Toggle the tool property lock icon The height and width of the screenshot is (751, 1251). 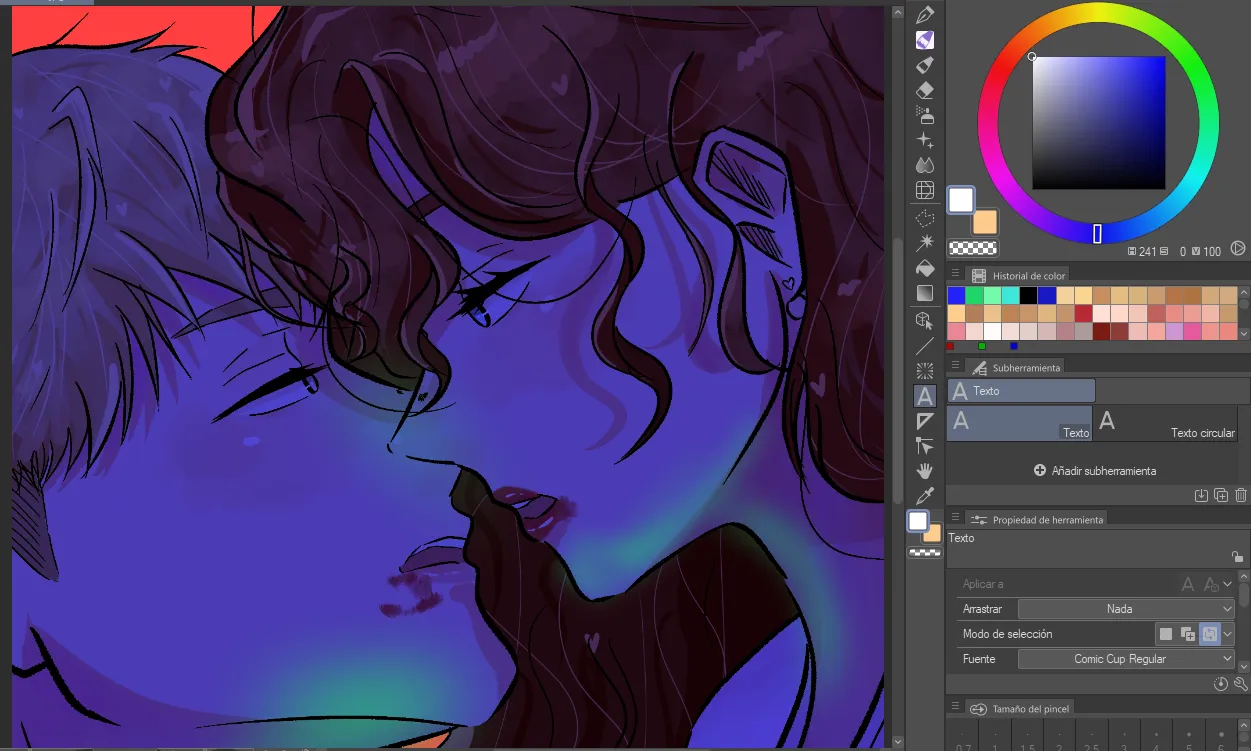pos(1237,557)
